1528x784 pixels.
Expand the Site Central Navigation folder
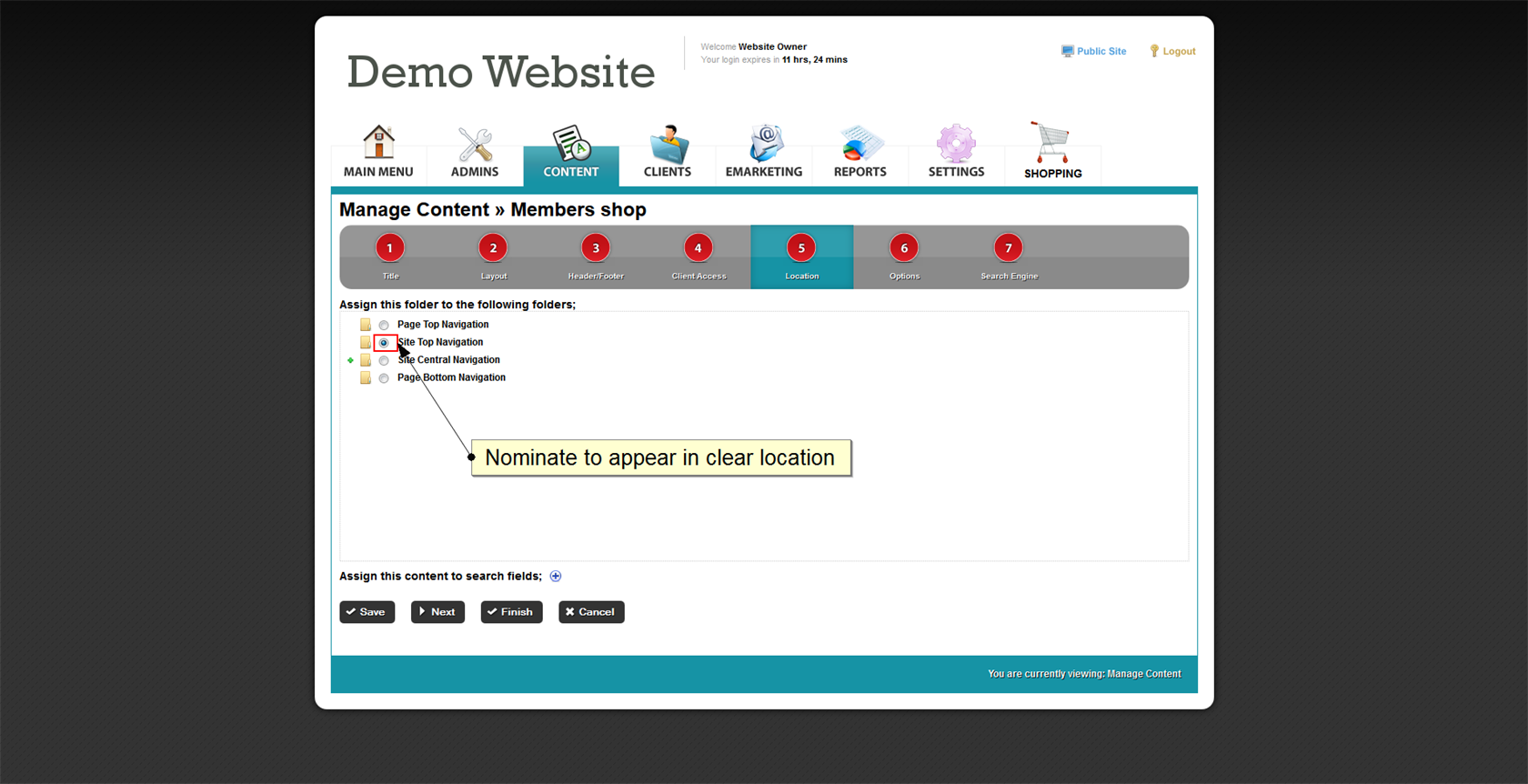350,360
